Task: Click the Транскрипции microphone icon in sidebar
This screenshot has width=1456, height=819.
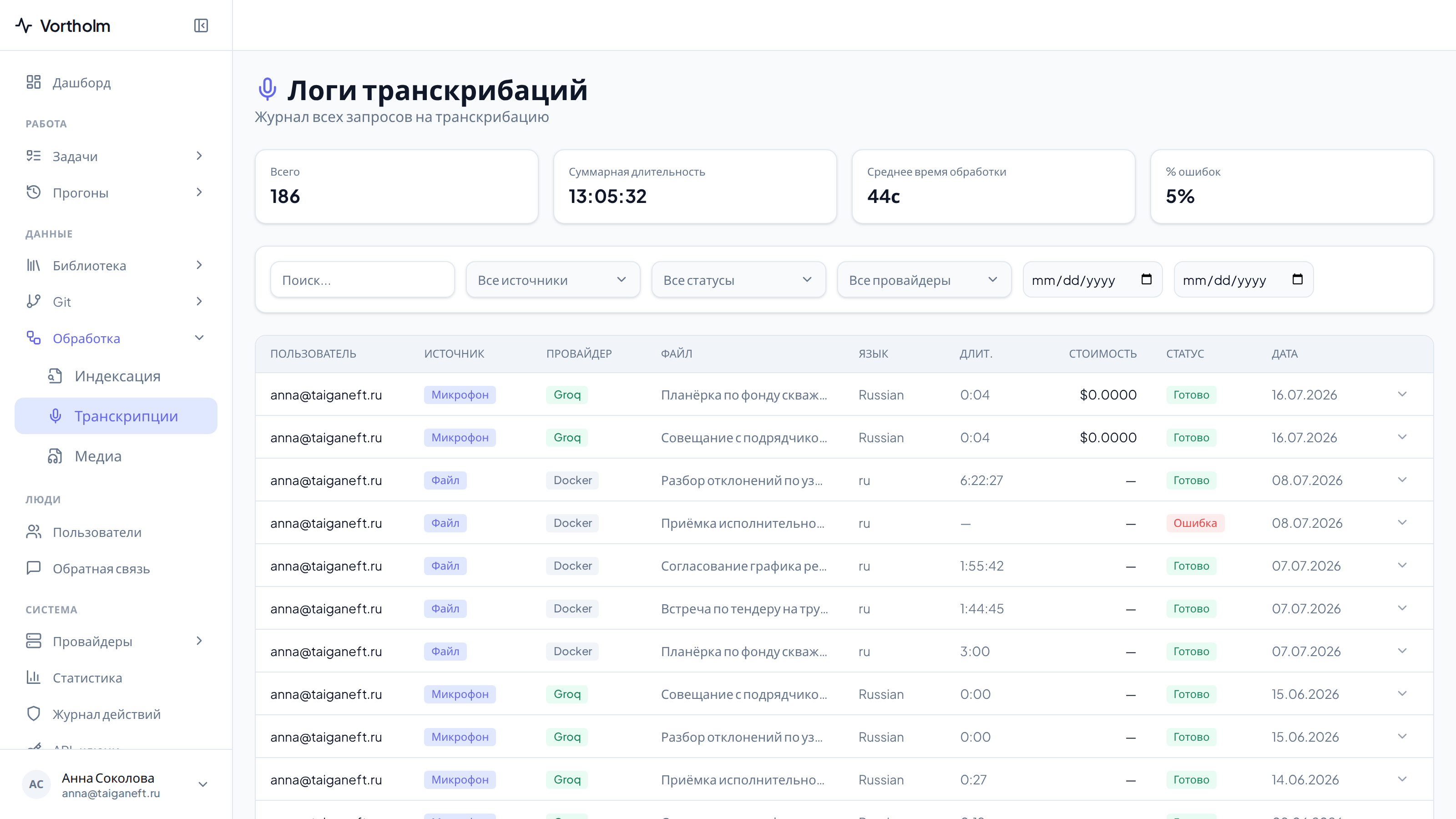Action: pos(55,416)
